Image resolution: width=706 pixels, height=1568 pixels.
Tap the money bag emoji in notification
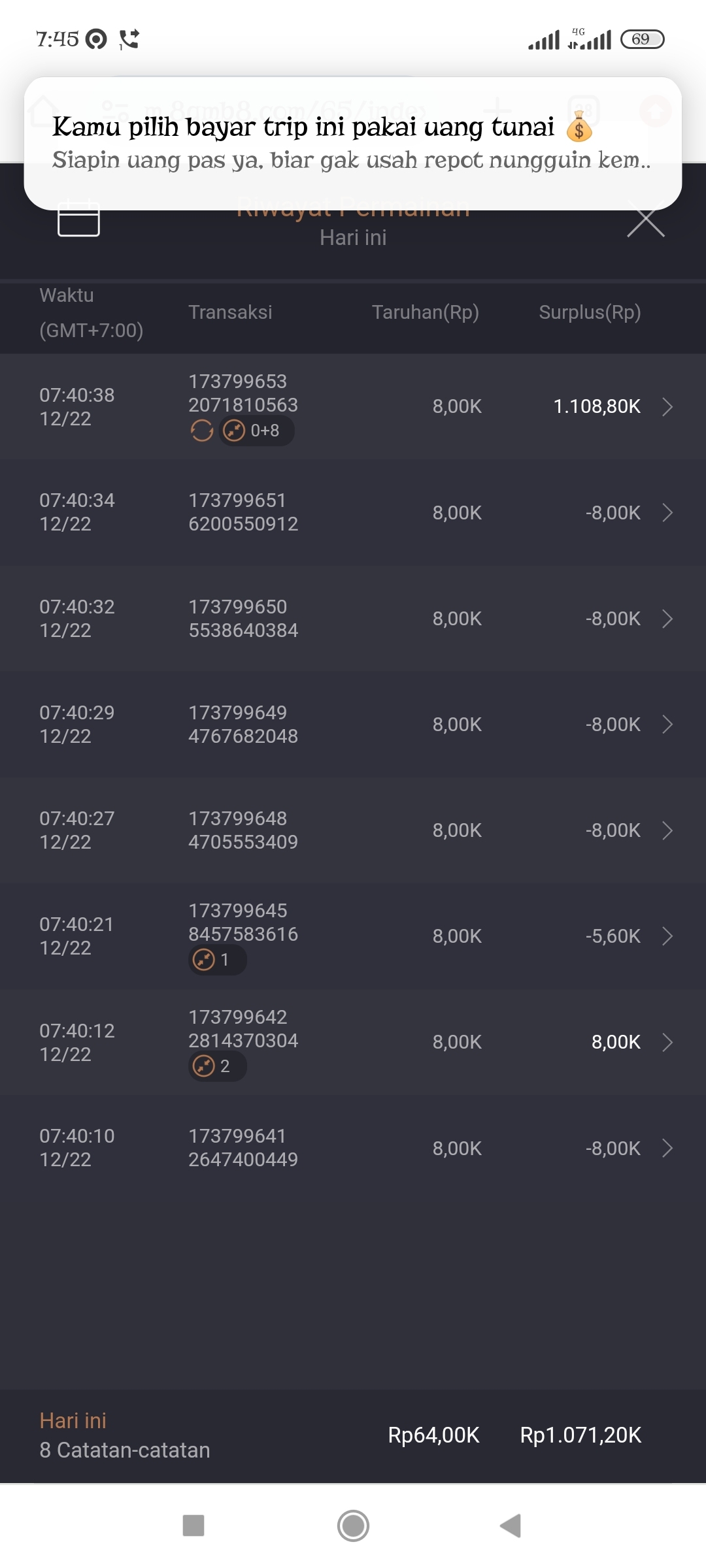[579, 127]
